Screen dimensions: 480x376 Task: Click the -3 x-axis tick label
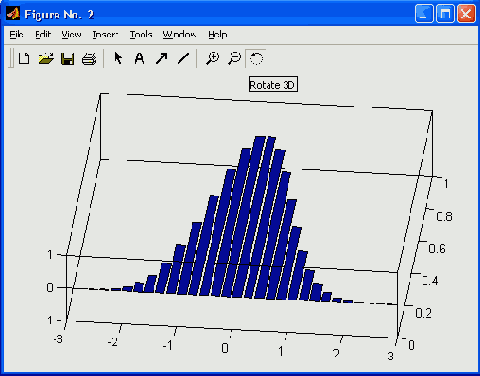tap(58, 339)
